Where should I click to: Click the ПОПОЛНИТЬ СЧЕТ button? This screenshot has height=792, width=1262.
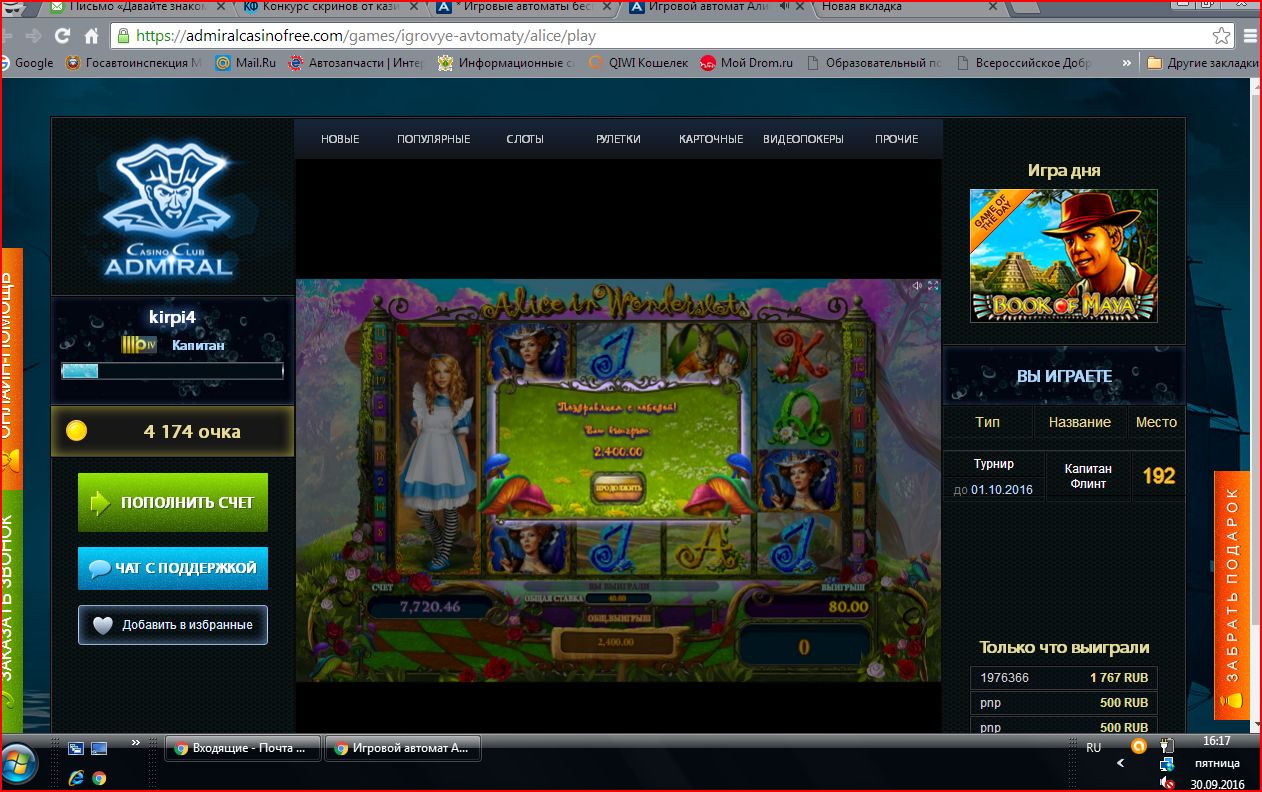(173, 502)
